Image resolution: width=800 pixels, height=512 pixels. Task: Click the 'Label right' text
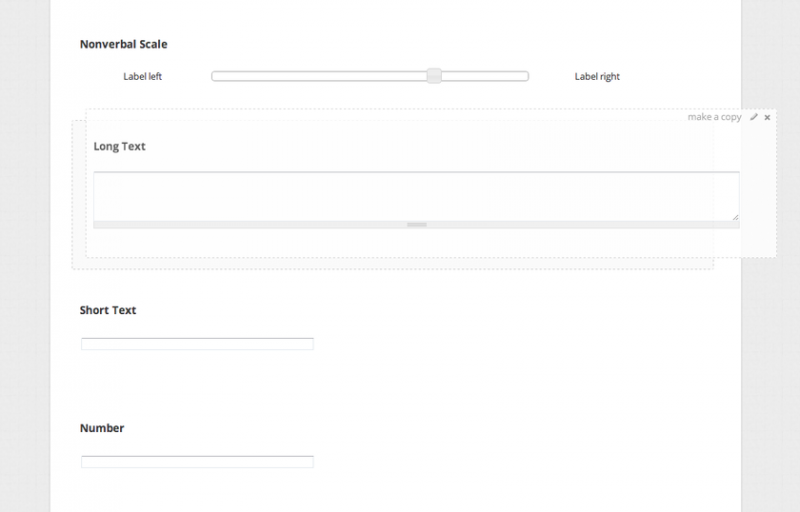[597, 76]
